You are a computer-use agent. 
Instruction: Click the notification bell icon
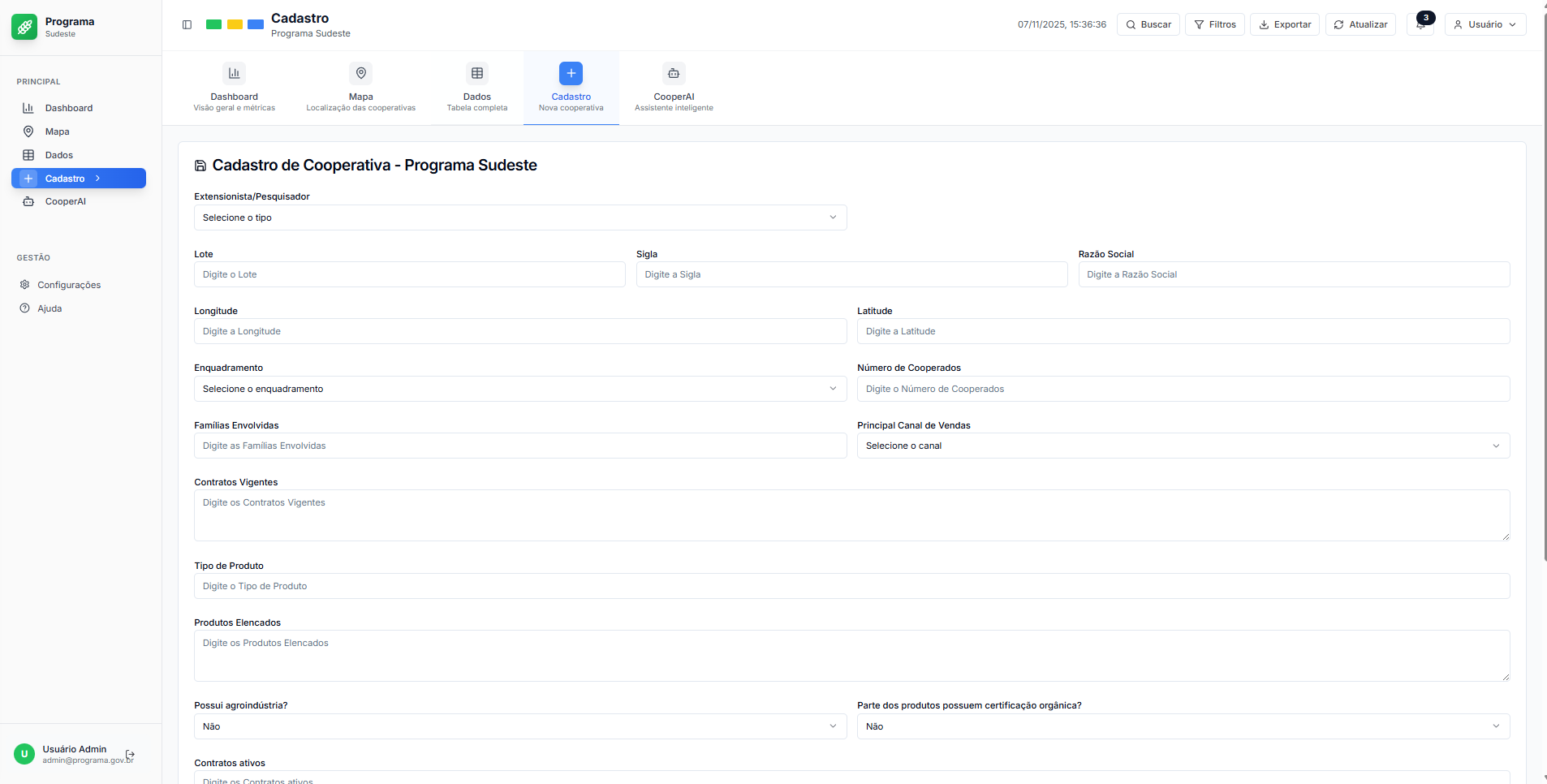point(1420,24)
